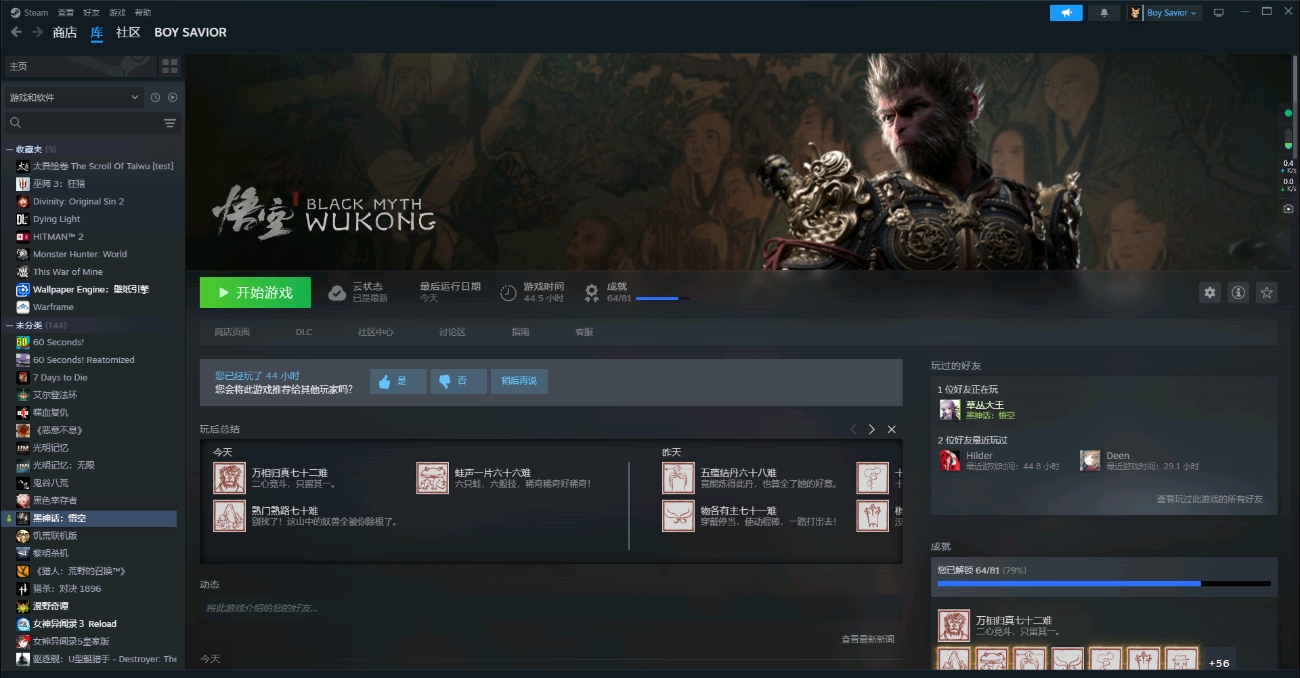1300x678 pixels.
Task: Open the BOY SAVIOR profile tab
Action: (x=190, y=32)
